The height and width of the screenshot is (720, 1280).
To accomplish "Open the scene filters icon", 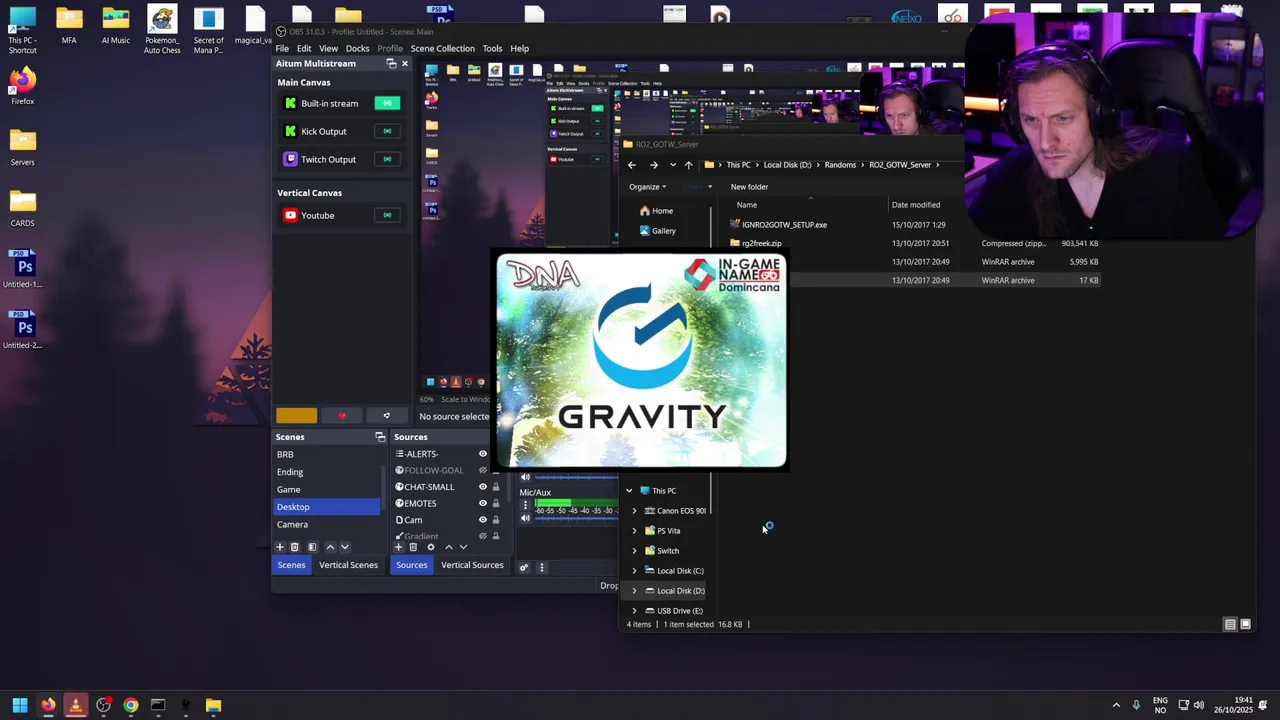I will [x=312, y=547].
